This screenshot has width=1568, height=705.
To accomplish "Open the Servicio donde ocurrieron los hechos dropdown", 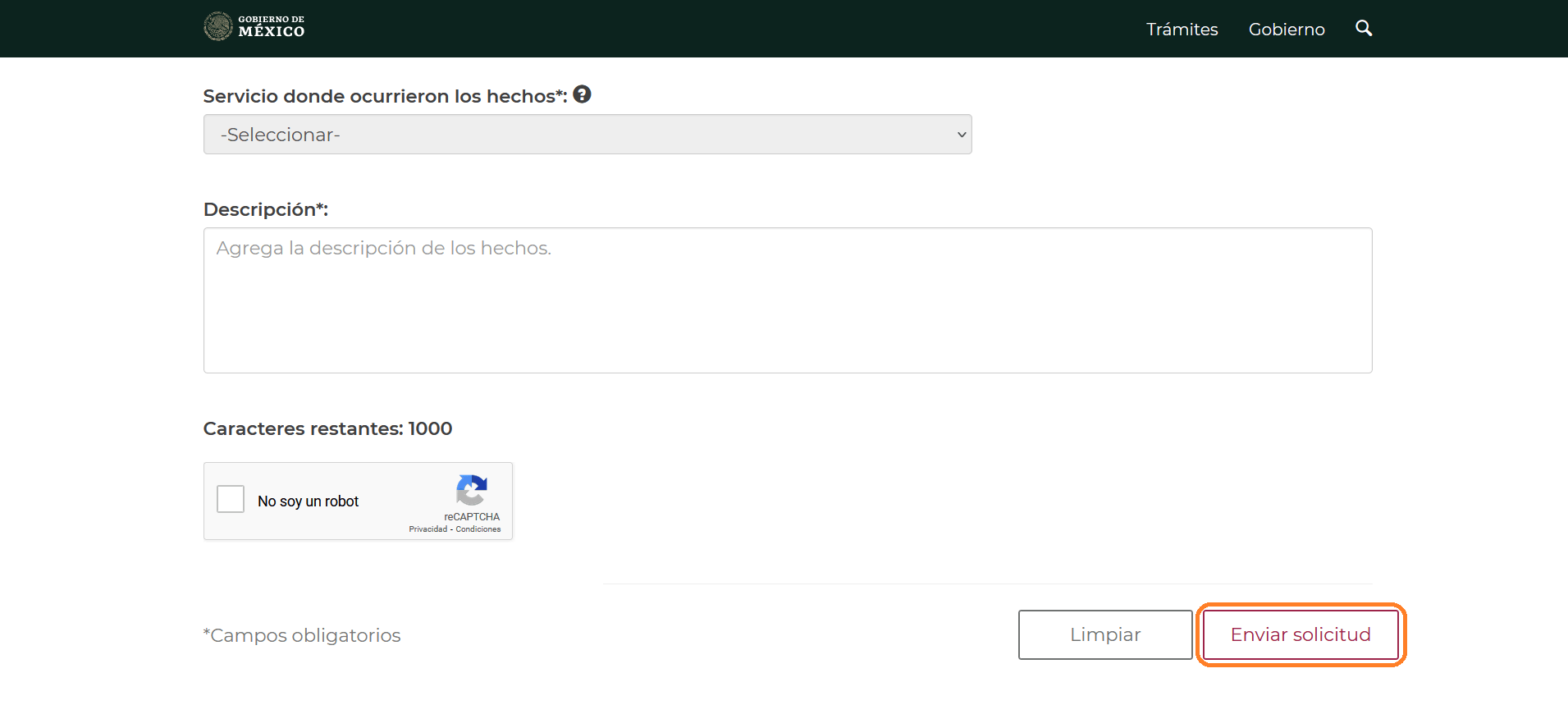I will [587, 135].
